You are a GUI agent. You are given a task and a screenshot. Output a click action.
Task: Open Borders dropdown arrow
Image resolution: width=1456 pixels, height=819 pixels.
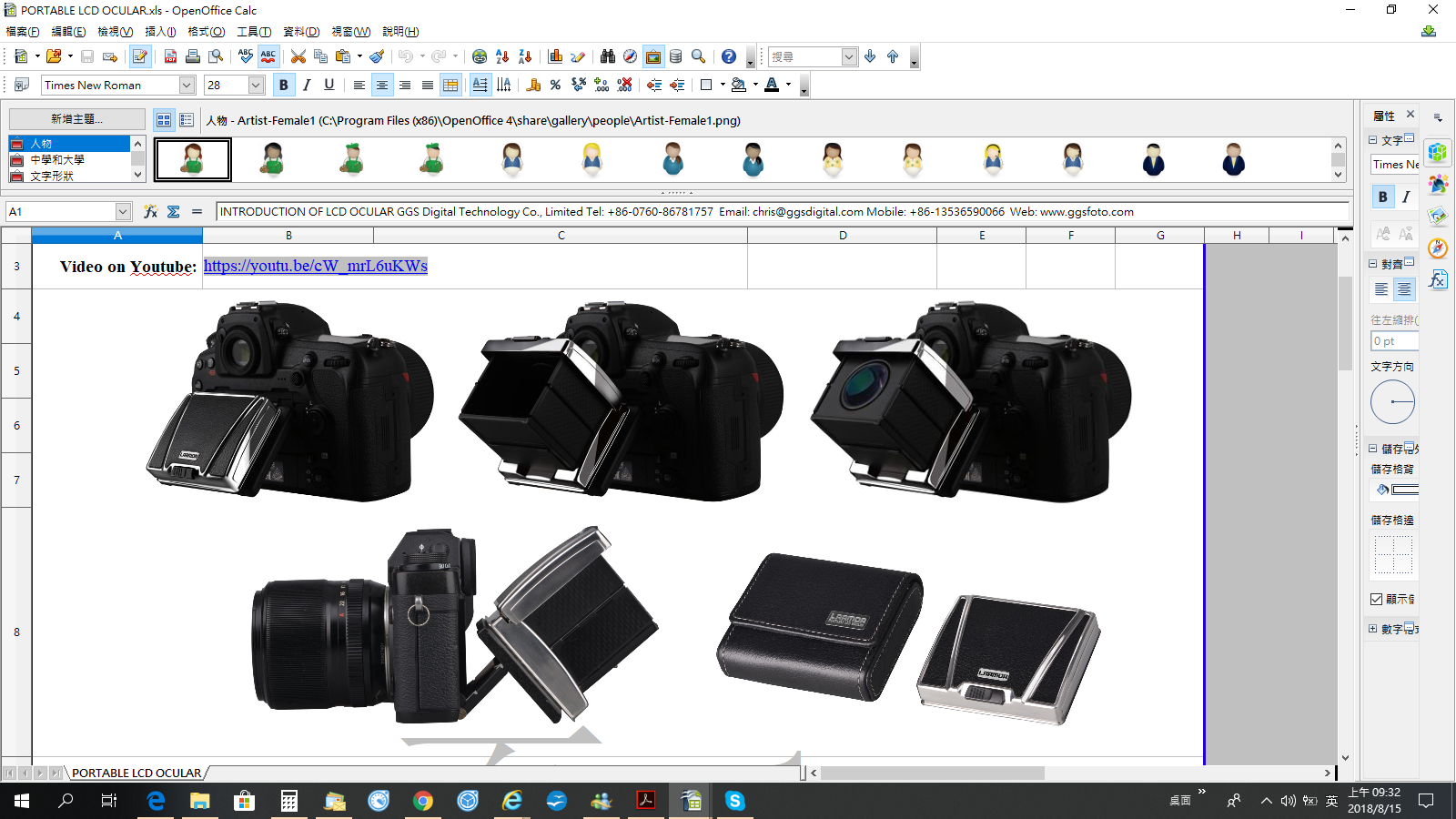coord(723,85)
